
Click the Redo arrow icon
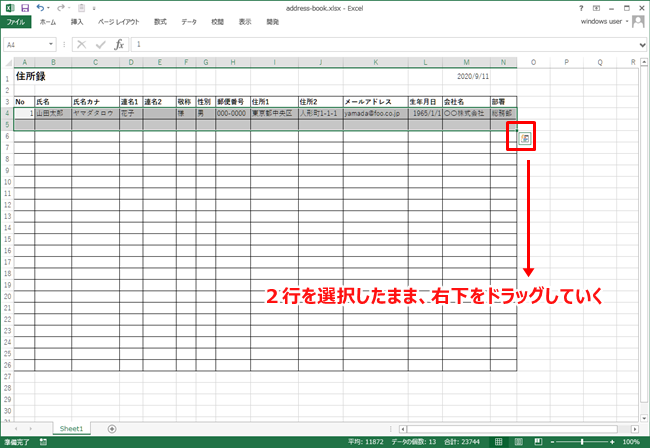tap(61, 8)
